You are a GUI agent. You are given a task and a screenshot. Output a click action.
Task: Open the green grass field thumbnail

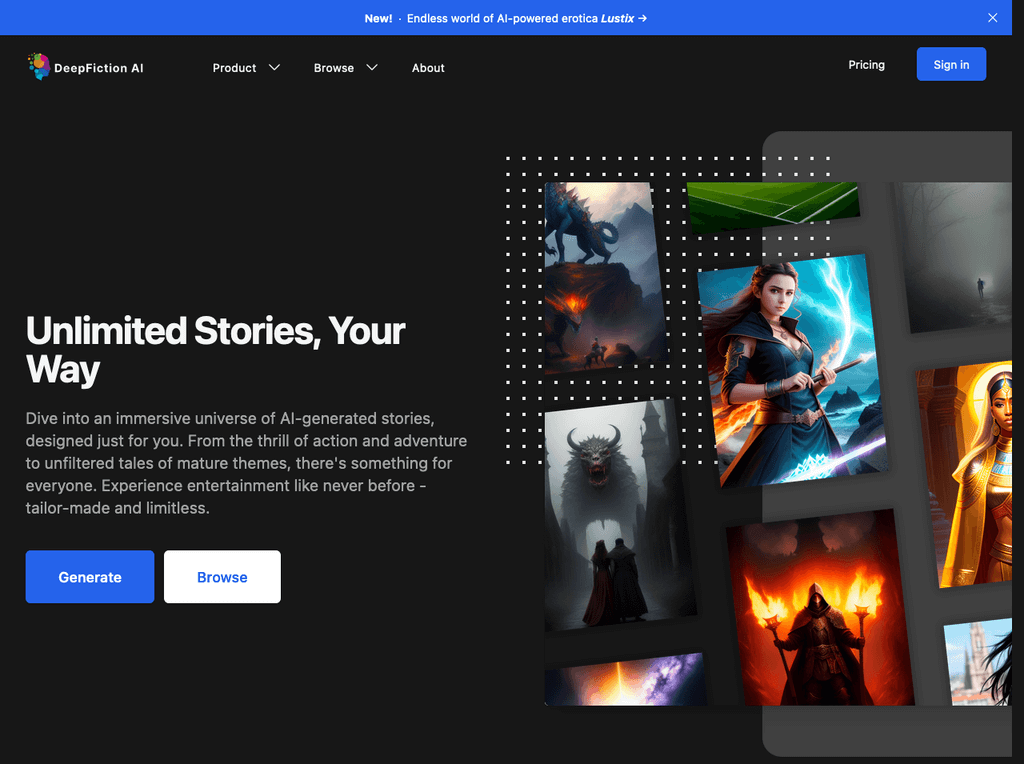pos(773,206)
